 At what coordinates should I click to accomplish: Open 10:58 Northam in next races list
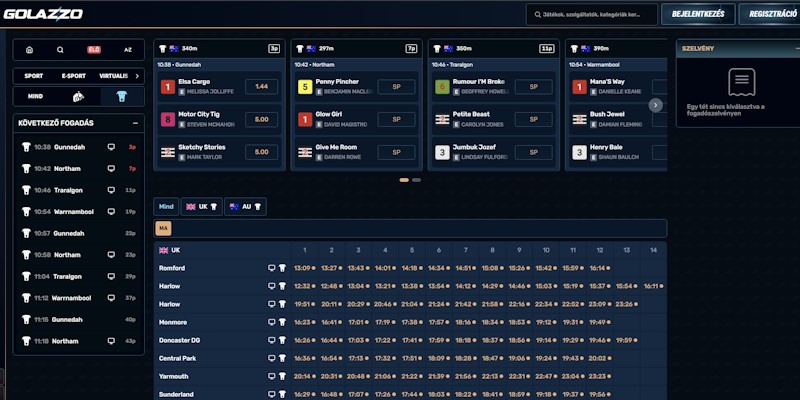[x=79, y=255]
